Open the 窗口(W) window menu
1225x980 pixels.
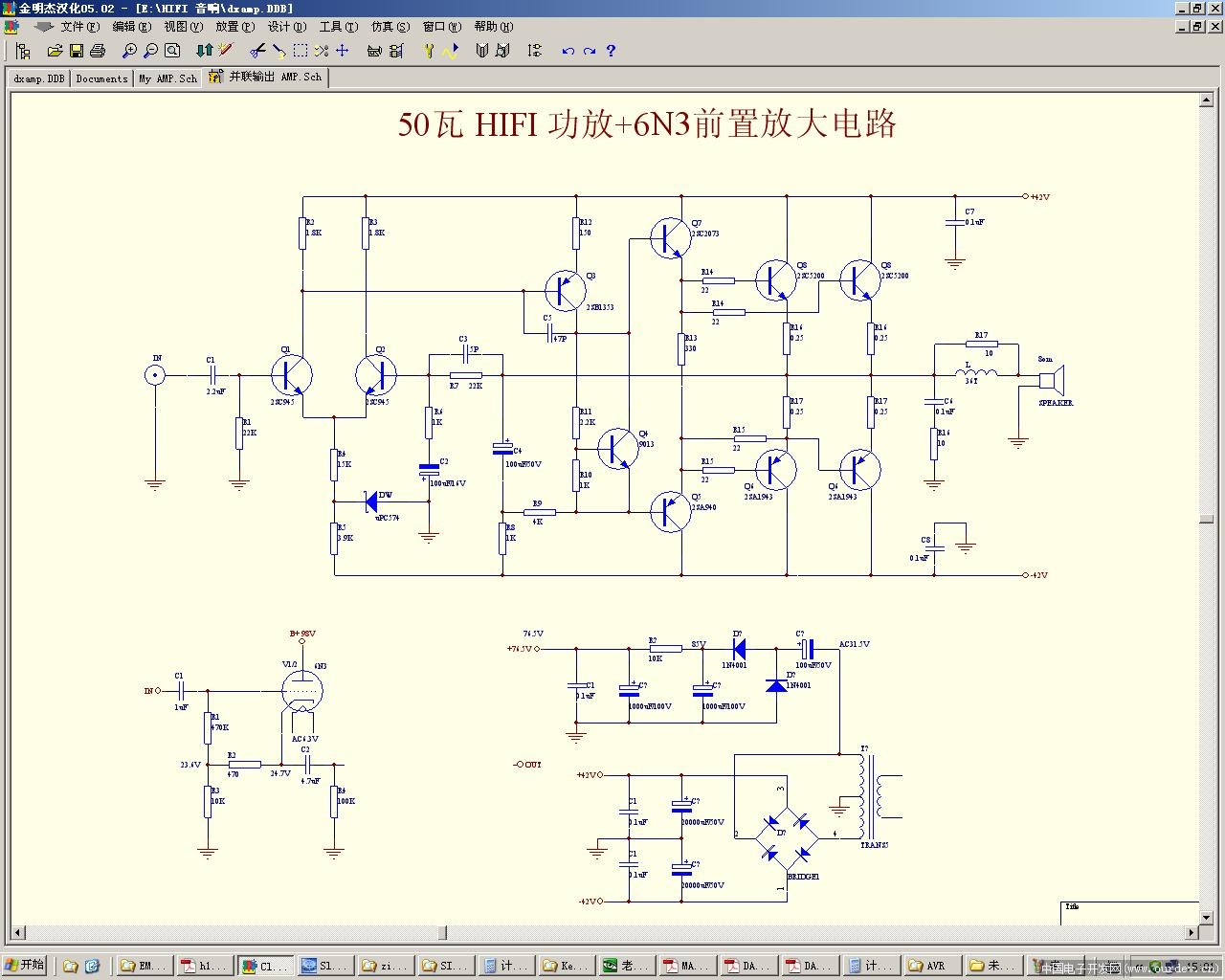pyautogui.click(x=441, y=26)
